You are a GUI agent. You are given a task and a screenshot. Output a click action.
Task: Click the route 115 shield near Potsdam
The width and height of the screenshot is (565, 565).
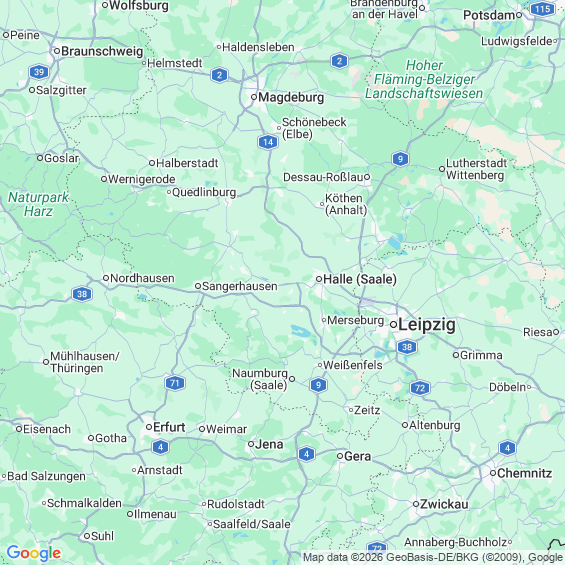[x=543, y=9]
